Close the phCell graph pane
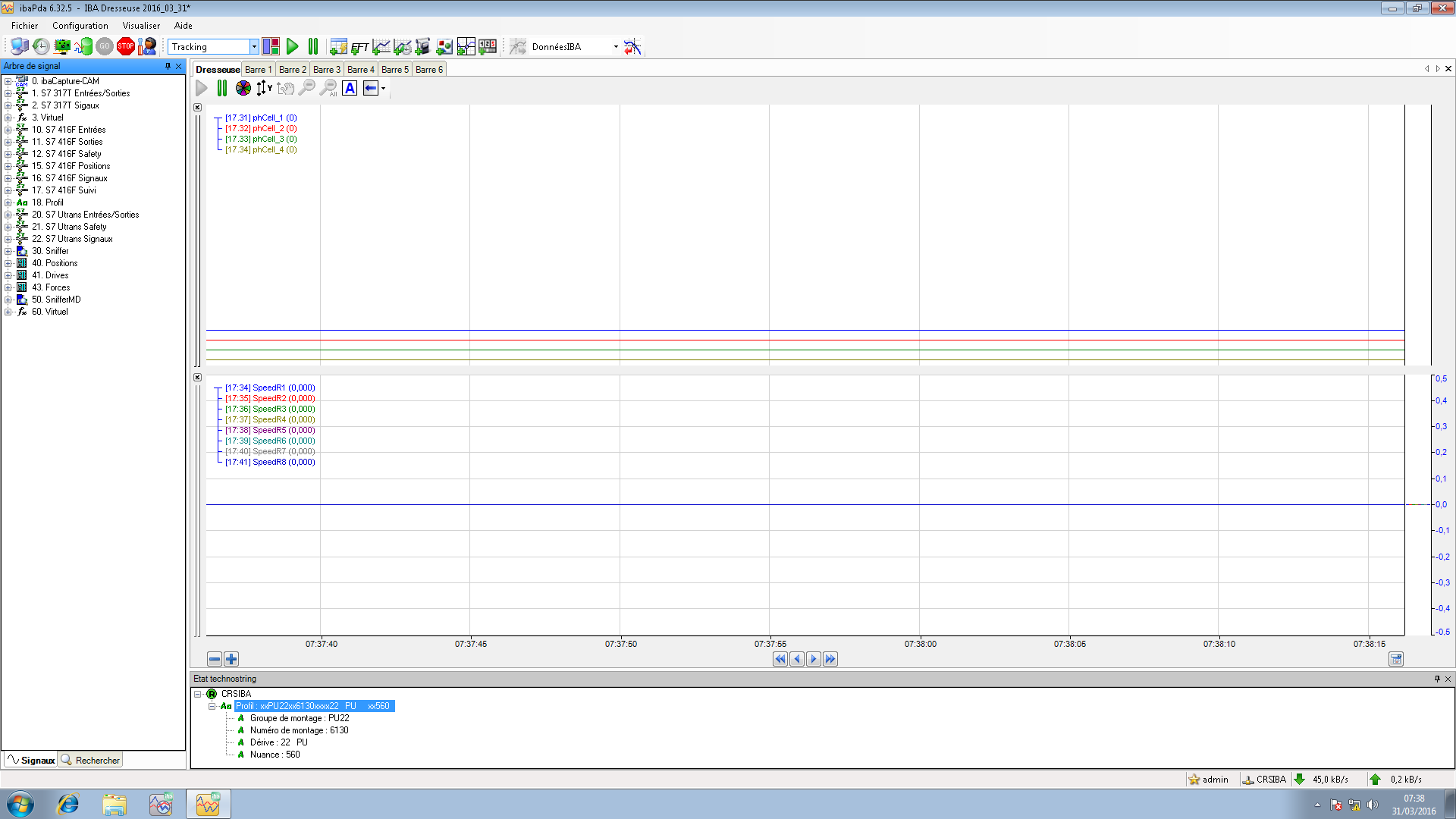This screenshot has height=819, width=1456. pyautogui.click(x=198, y=108)
